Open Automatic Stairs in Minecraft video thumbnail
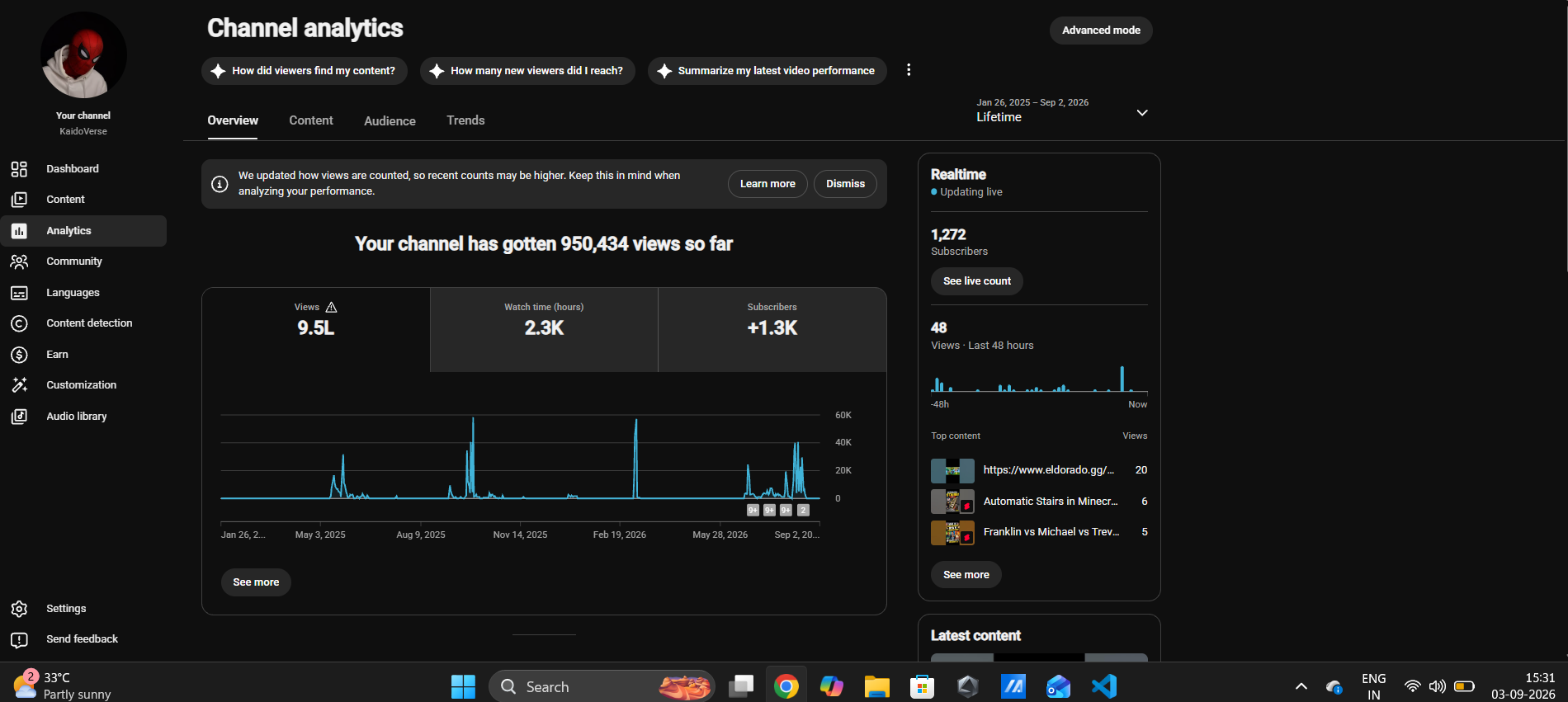1568x702 pixels. (x=952, y=502)
